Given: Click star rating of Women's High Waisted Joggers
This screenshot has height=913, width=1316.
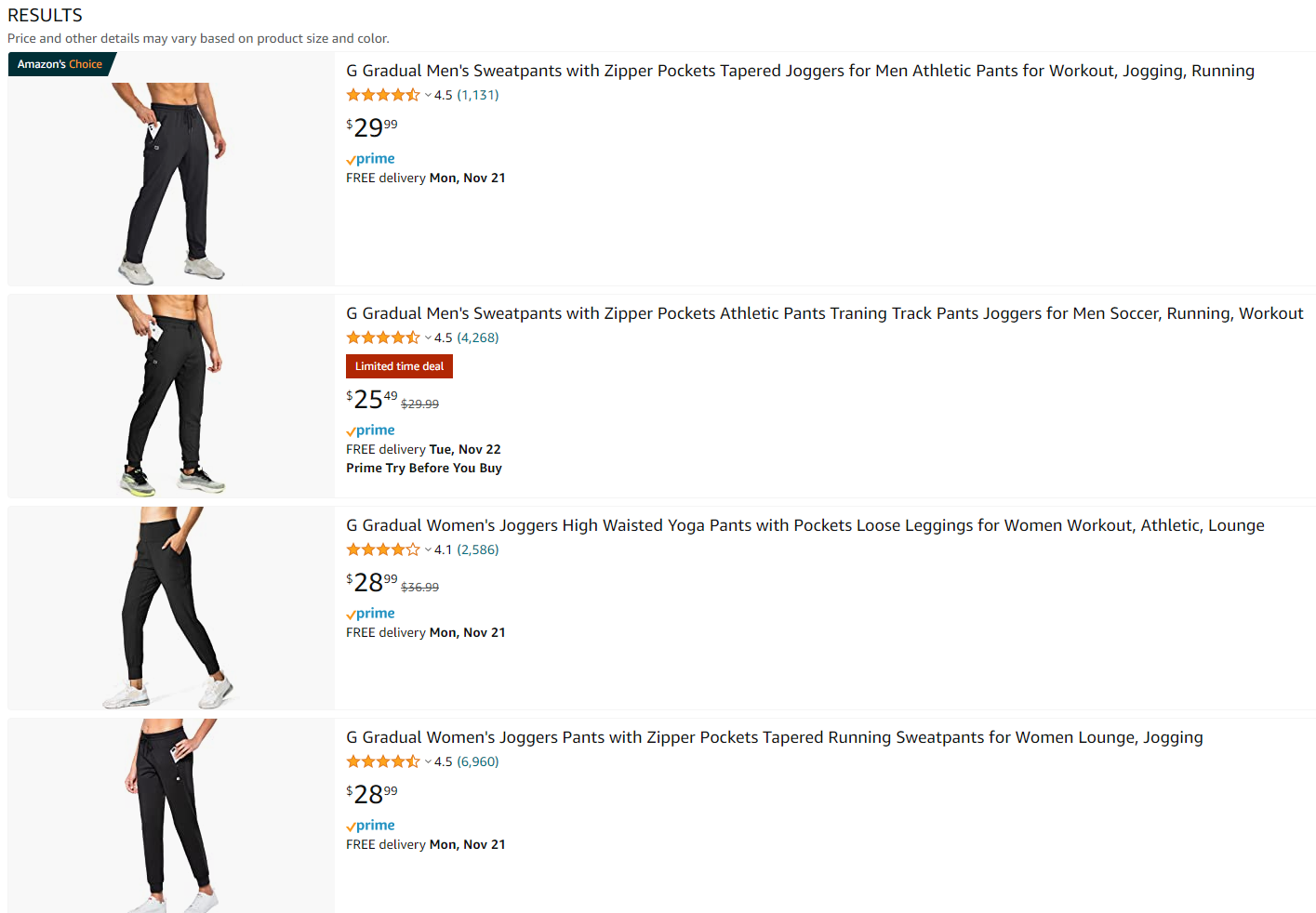Looking at the screenshot, I should [383, 549].
